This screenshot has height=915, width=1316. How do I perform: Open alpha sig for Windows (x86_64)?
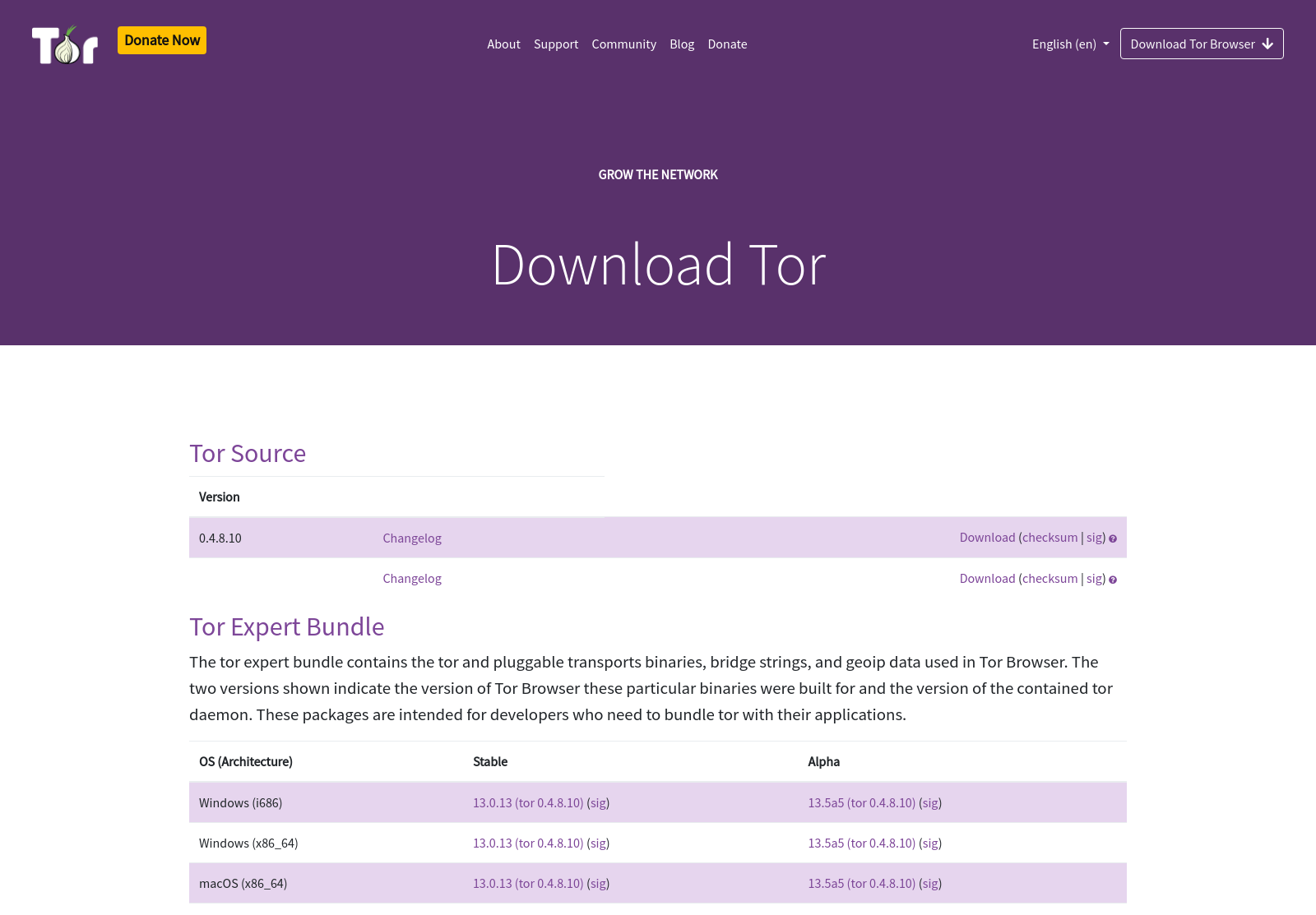[930, 843]
